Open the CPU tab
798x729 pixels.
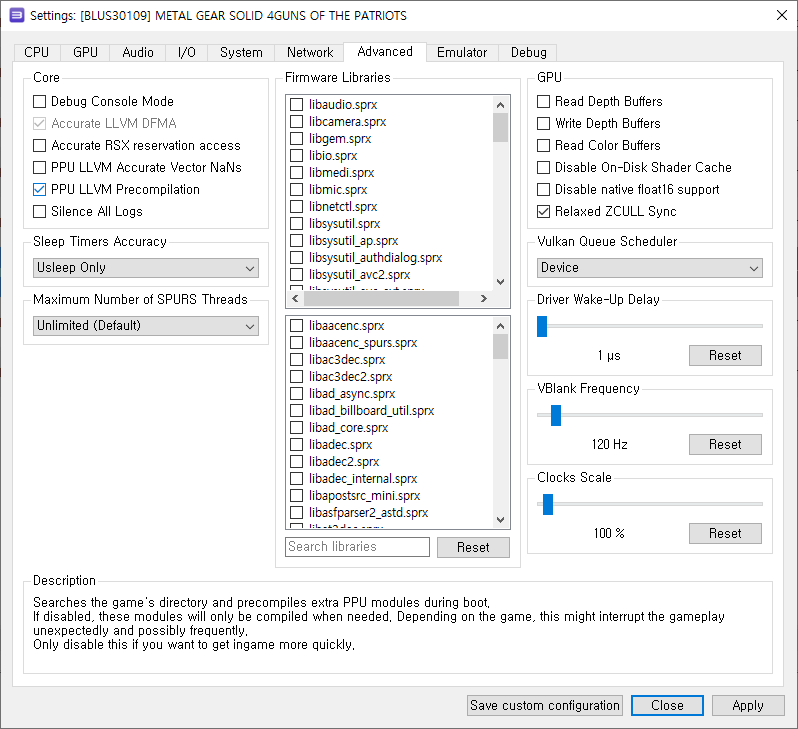click(37, 52)
